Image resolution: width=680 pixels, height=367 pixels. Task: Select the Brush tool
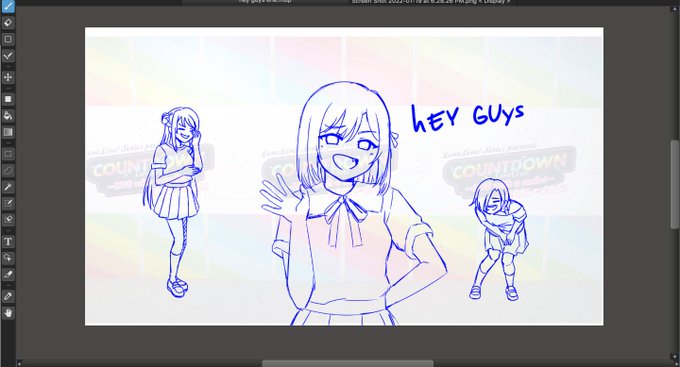point(8,6)
